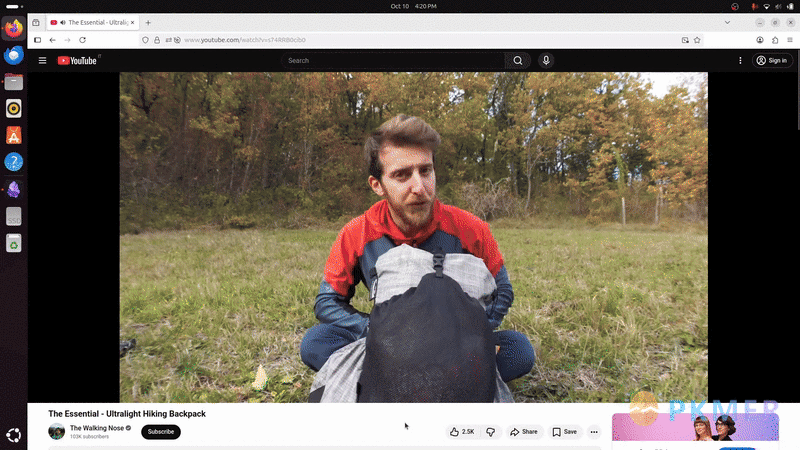Open the three-dot more actions menu

pos(594,432)
